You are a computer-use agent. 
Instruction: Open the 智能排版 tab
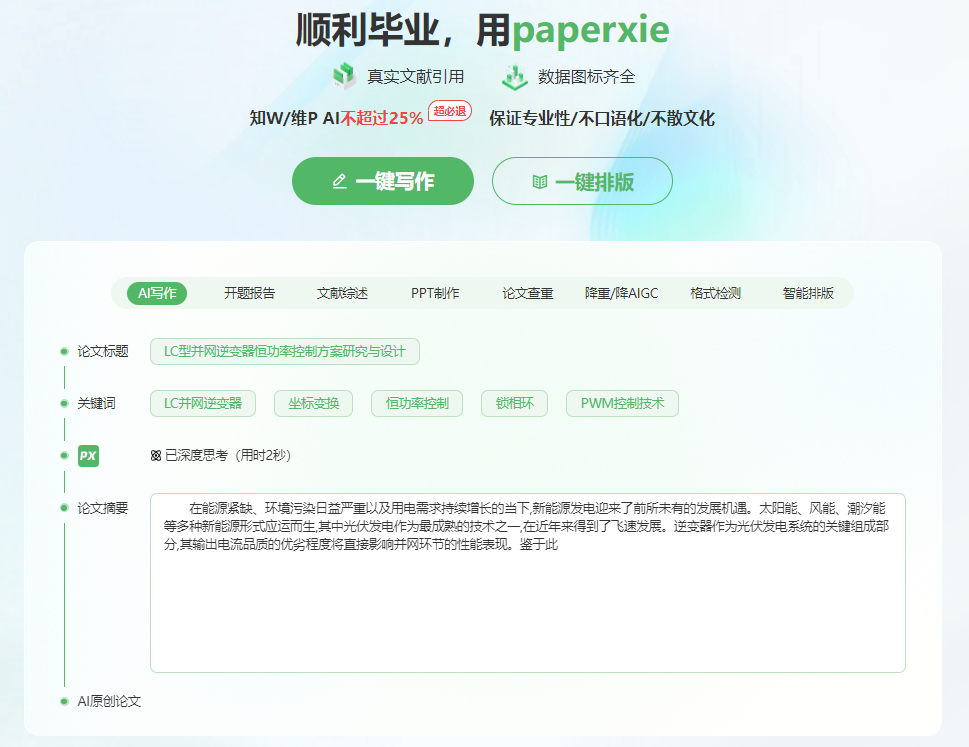(x=808, y=293)
